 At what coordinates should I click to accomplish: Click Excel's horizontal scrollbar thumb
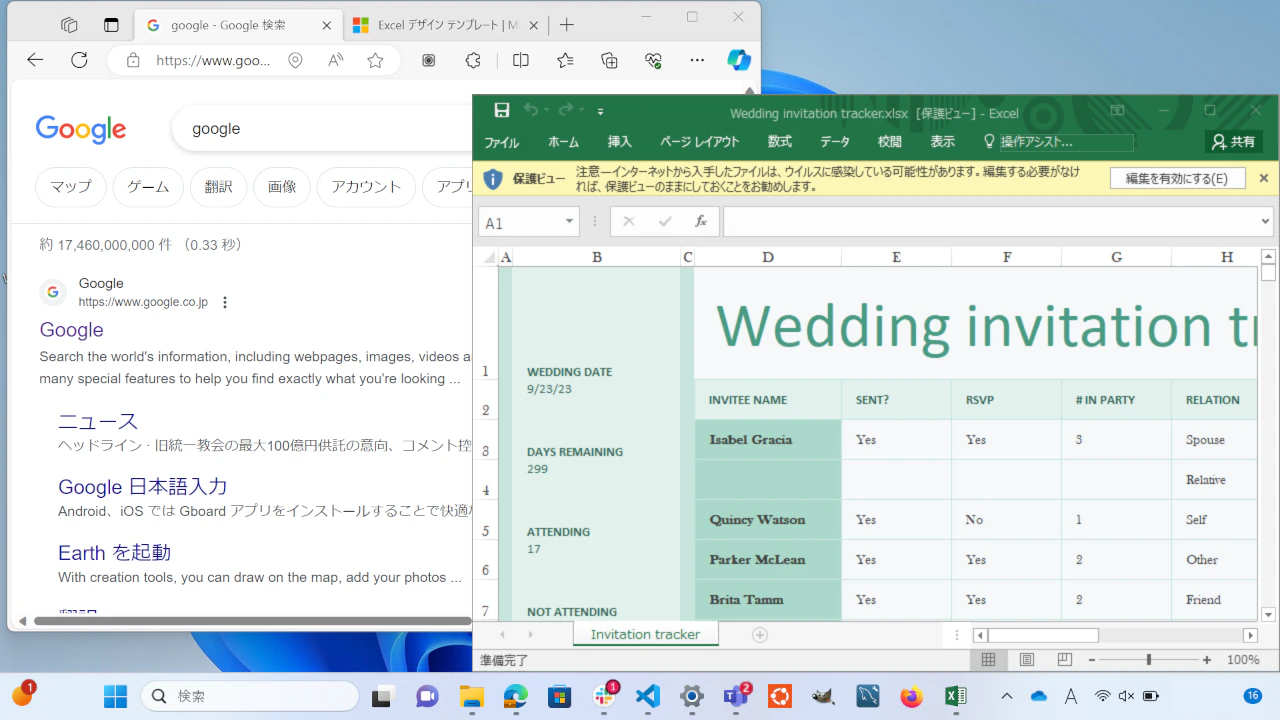click(1043, 635)
